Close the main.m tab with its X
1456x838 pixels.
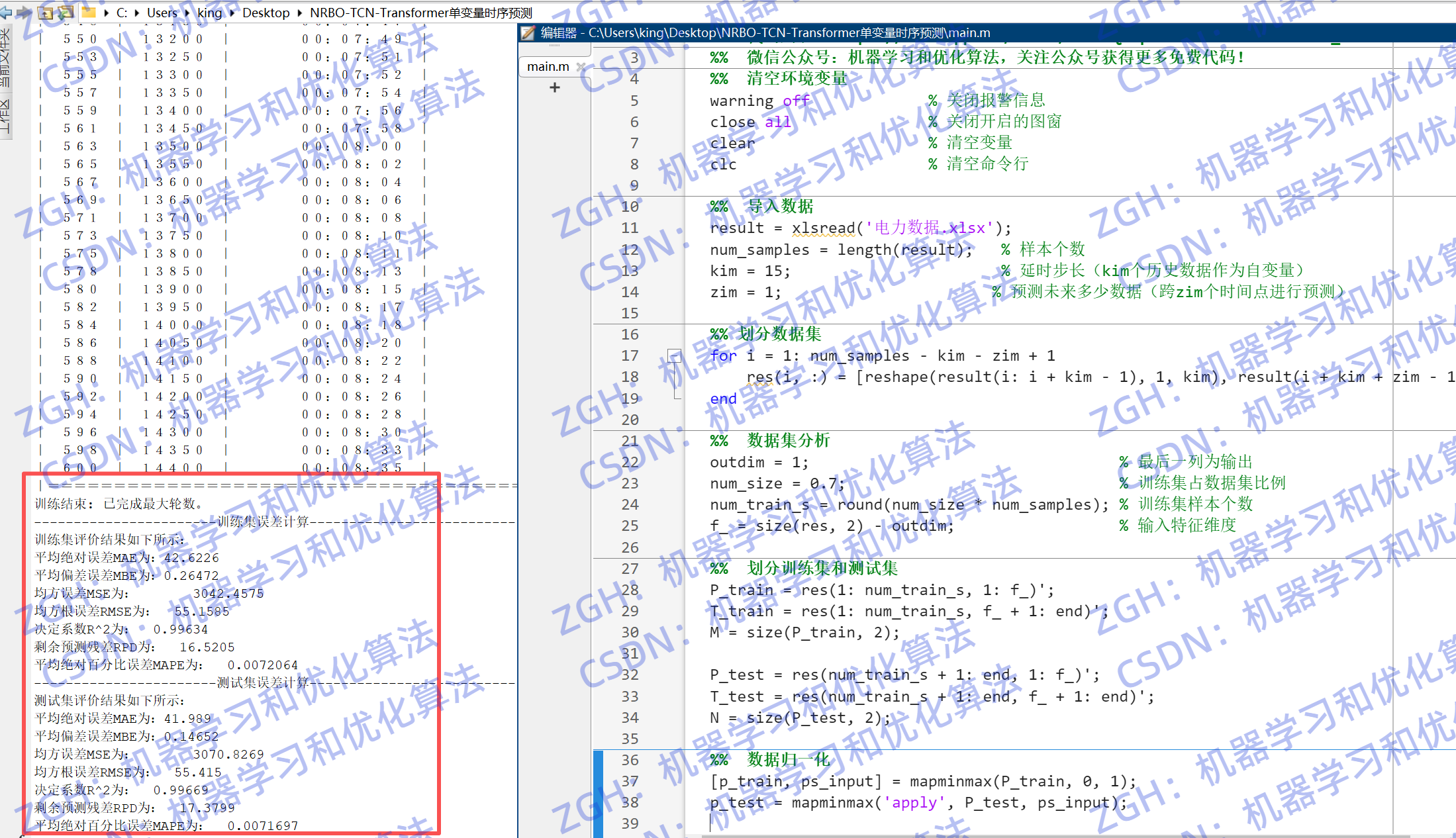coord(581,67)
